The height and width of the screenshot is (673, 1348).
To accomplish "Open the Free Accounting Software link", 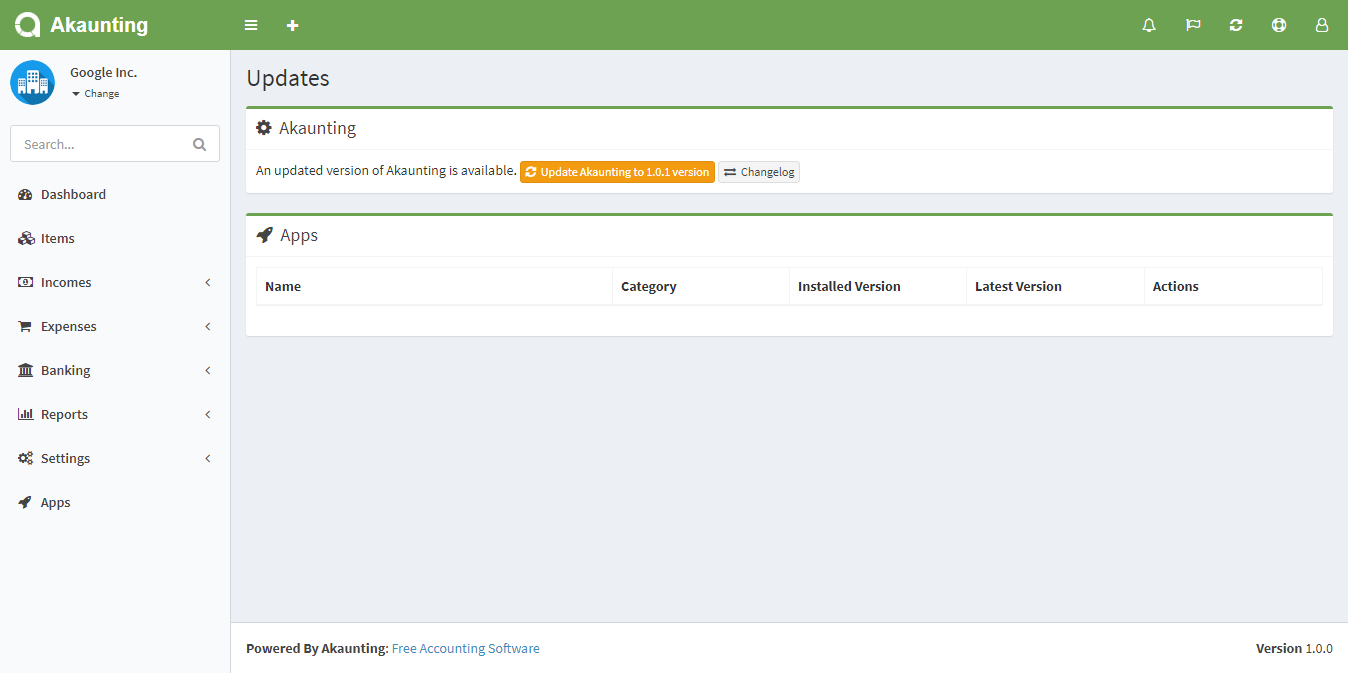I will pyautogui.click(x=465, y=648).
